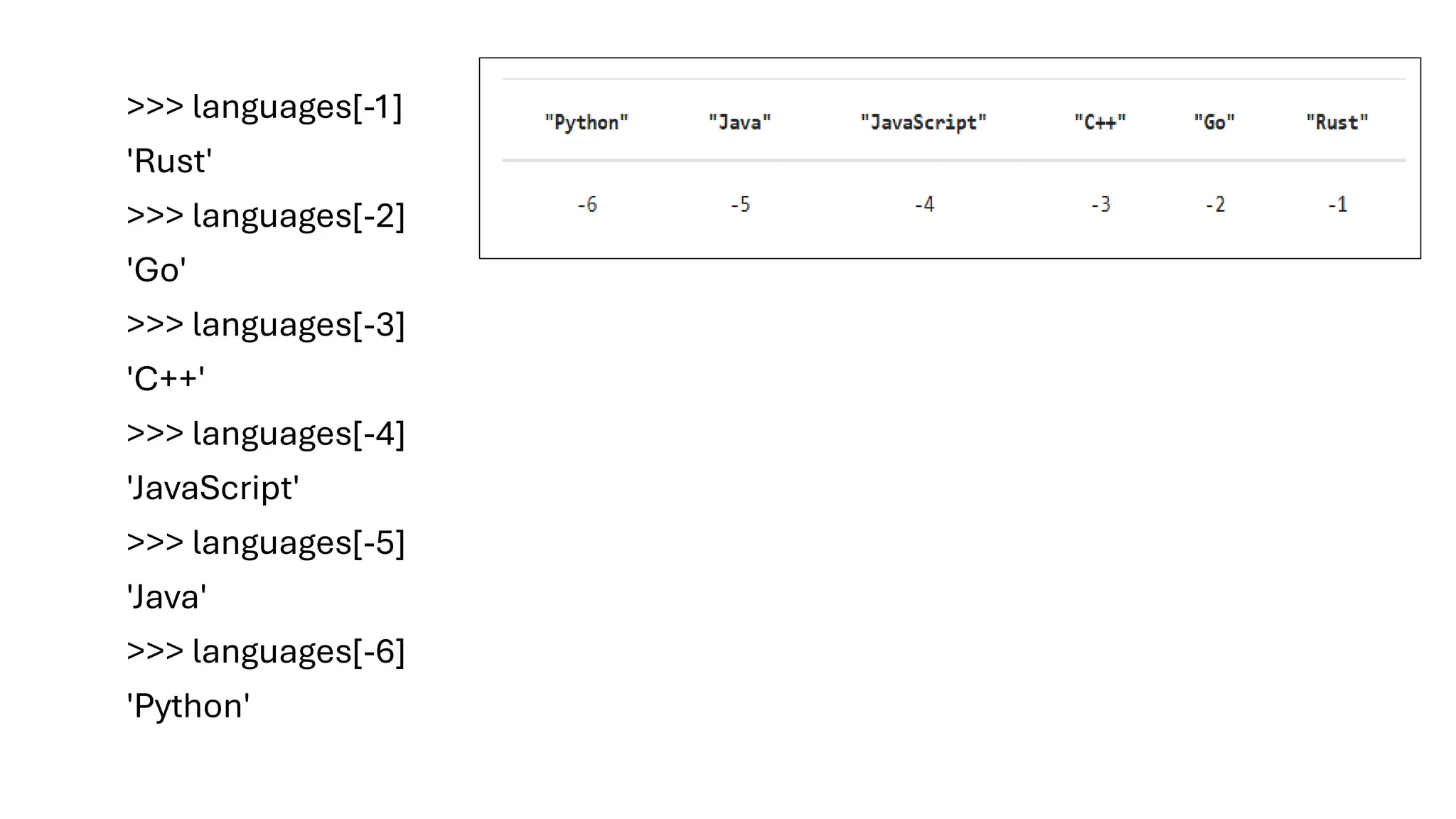Select the "JavaScript" table header cell
1456x819 pixels.
click(x=924, y=122)
